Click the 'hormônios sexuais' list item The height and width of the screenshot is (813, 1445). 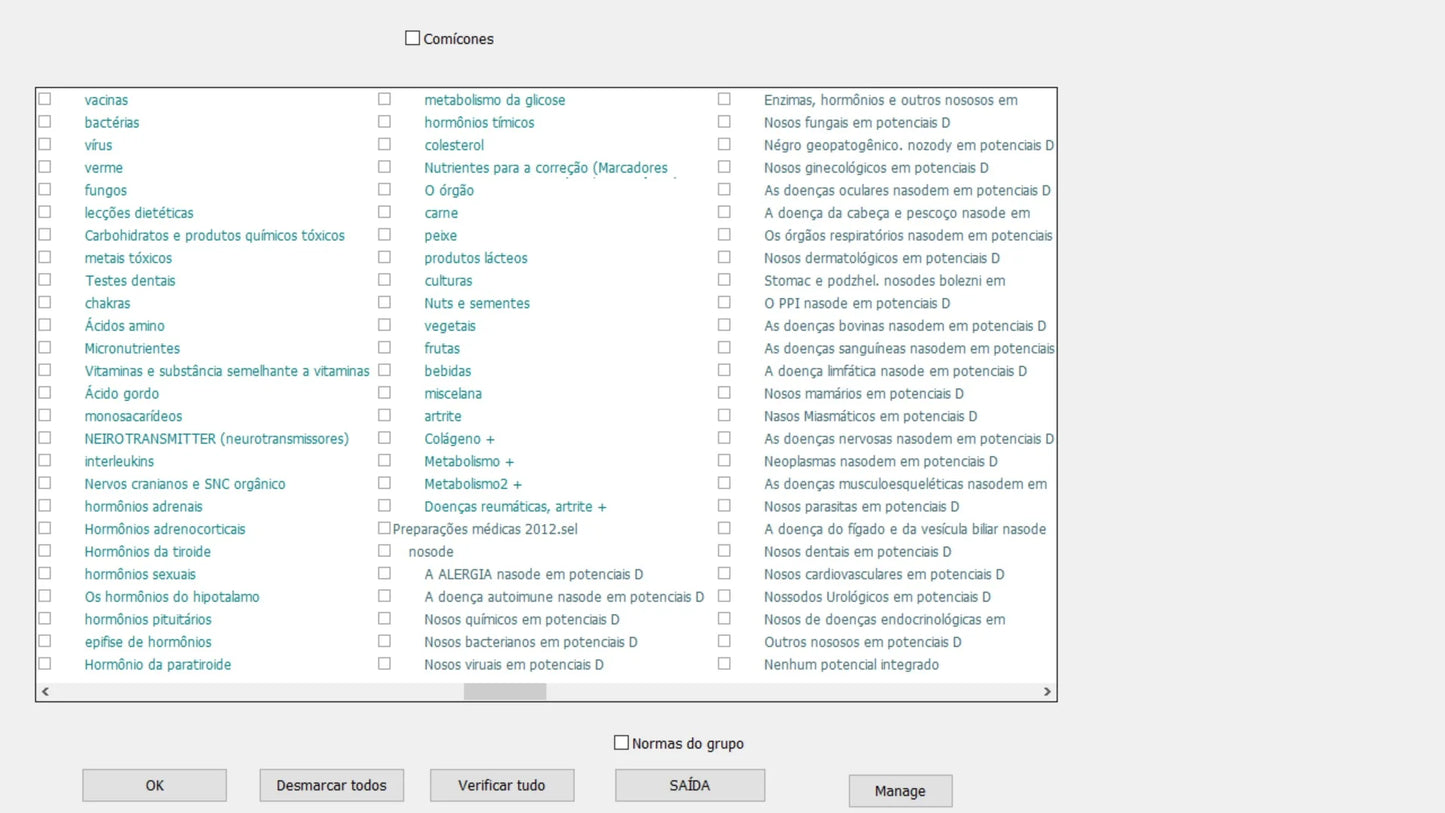pos(140,574)
